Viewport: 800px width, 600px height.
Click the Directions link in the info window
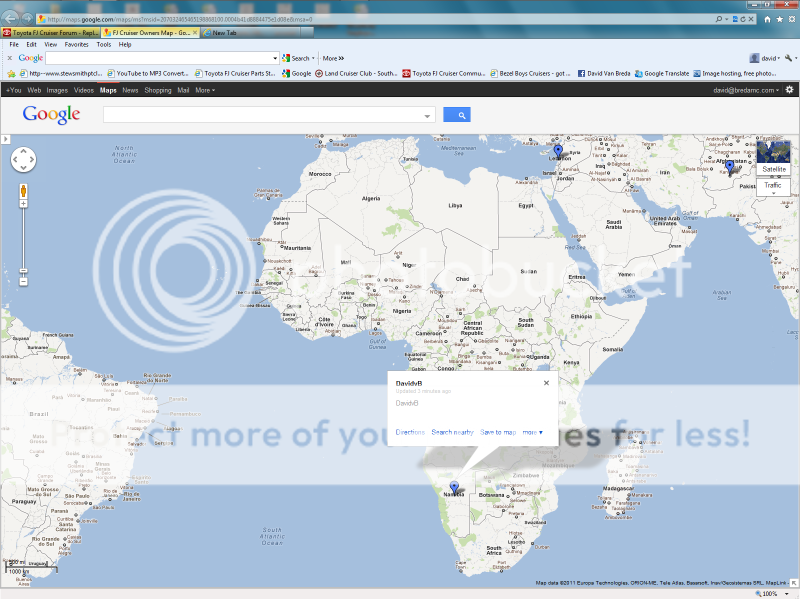[410, 432]
